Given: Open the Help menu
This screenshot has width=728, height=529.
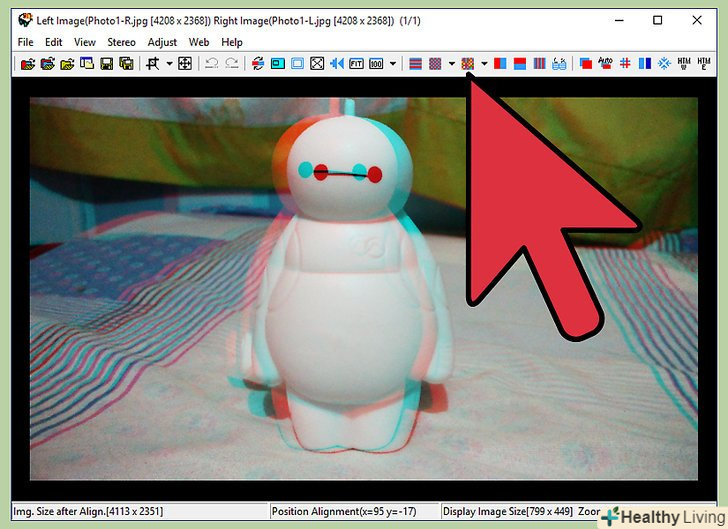Looking at the screenshot, I should [232, 42].
